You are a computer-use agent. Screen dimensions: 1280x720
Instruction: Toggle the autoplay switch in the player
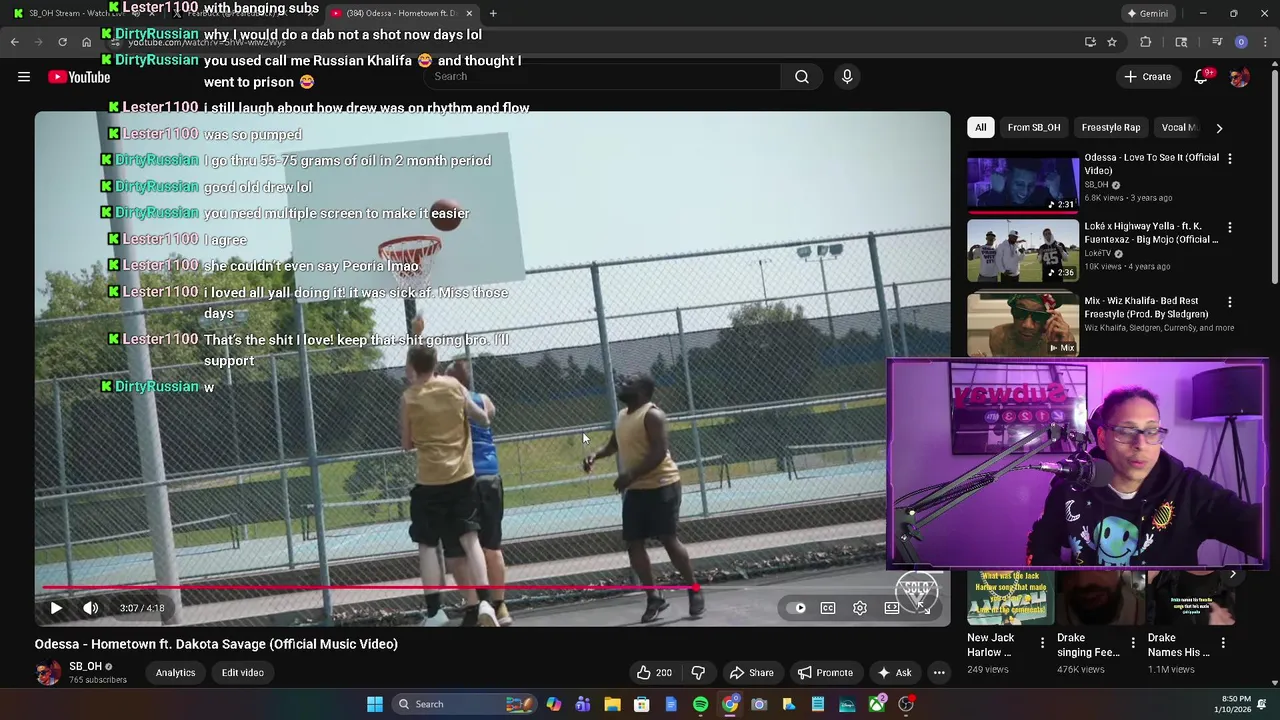pos(797,608)
